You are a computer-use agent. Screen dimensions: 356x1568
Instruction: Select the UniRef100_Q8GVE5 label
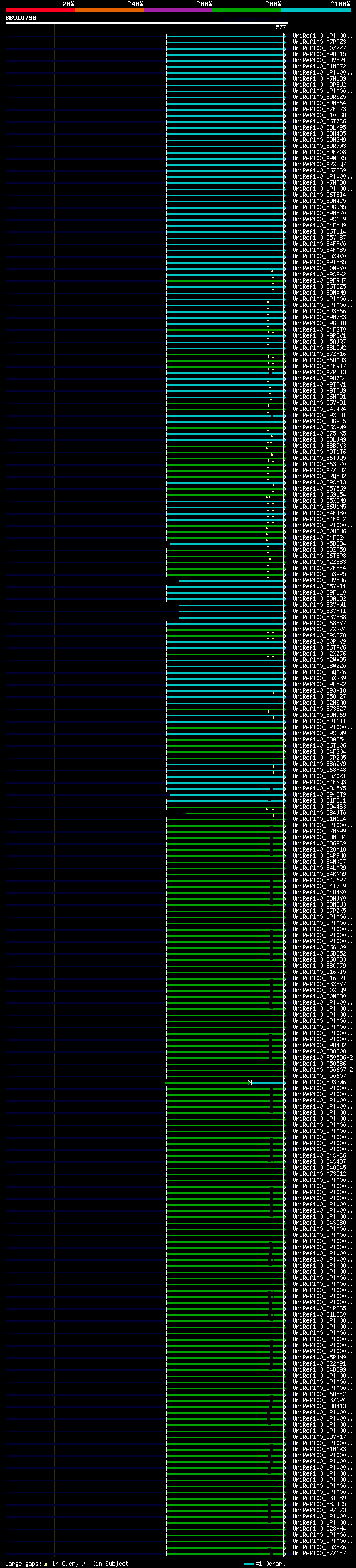tap(319, 421)
